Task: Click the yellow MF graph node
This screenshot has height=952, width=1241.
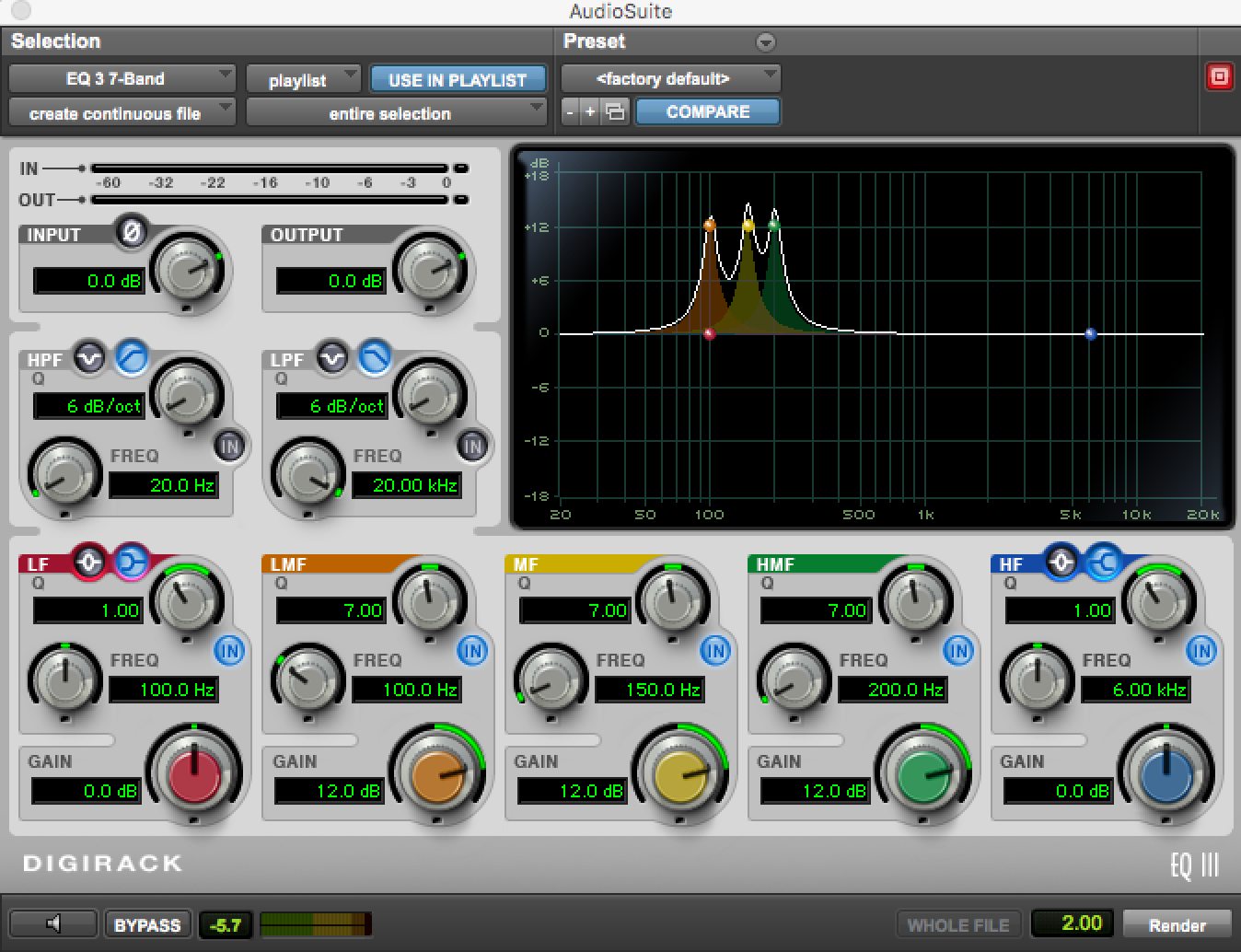Action: point(748,225)
